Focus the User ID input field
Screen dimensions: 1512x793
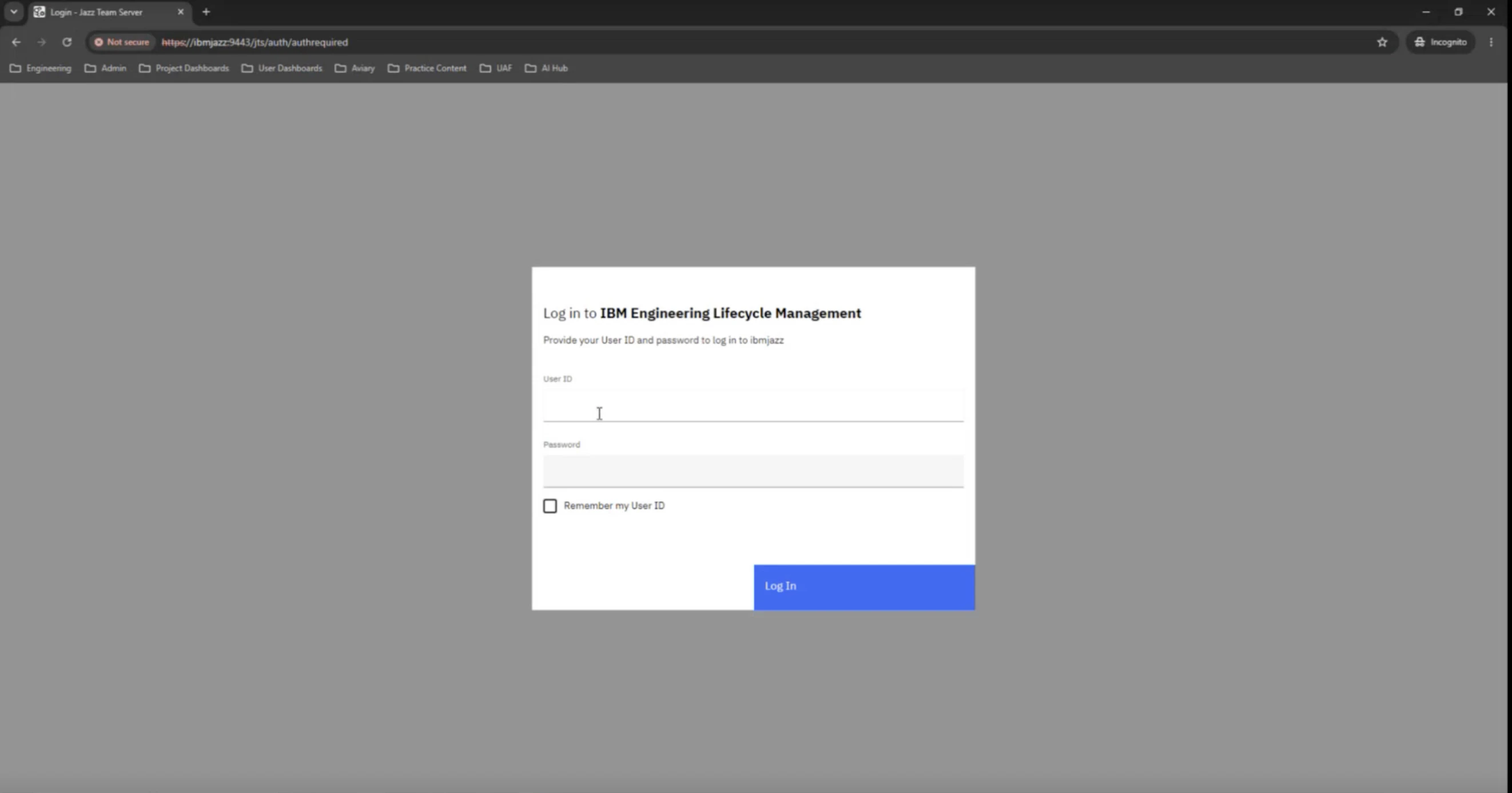click(x=753, y=406)
